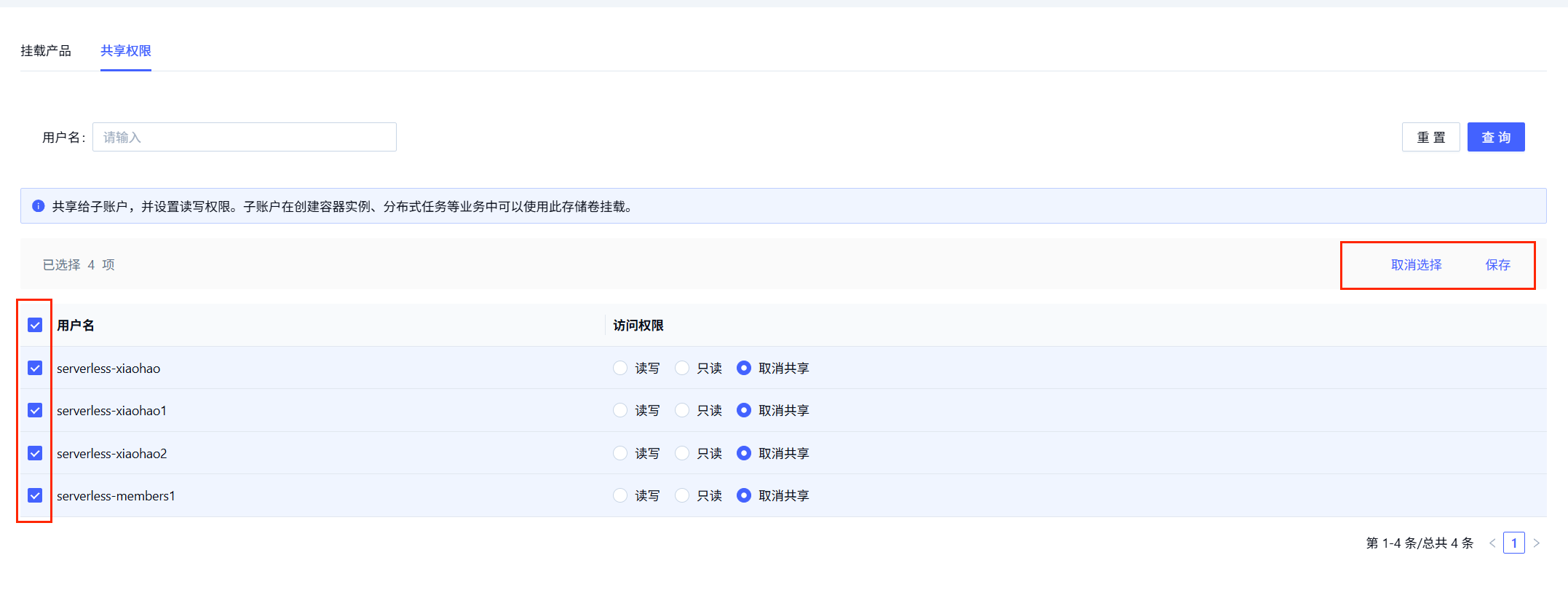Uncheck the serverless-xiaohao row checkbox
The width and height of the screenshot is (1568, 590).
click(35, 368)
